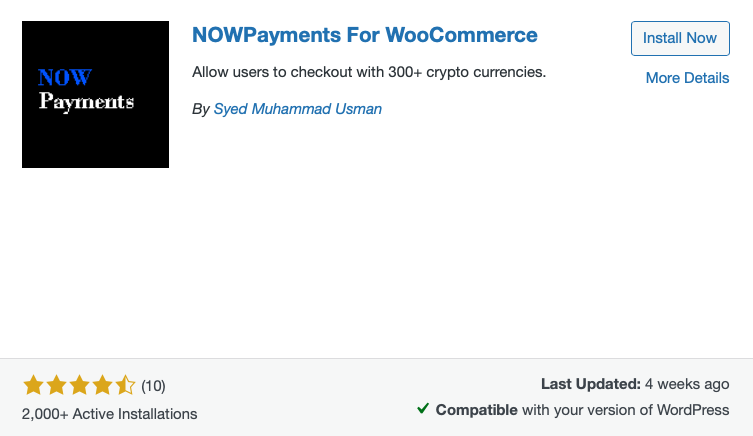Visit author Syed Muhammad Usman's link
753x436 pixels.
298,109
